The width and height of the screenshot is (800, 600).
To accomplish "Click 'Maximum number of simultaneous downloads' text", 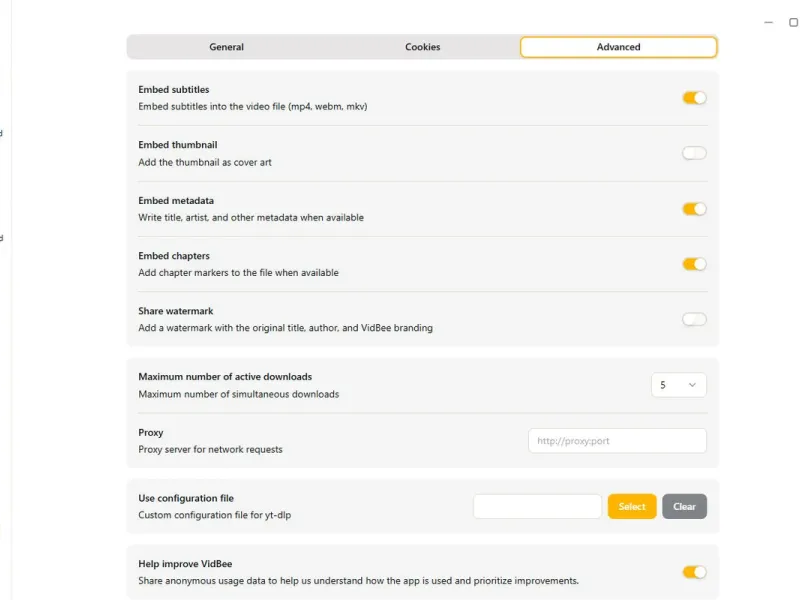I will tap(238, 394).
